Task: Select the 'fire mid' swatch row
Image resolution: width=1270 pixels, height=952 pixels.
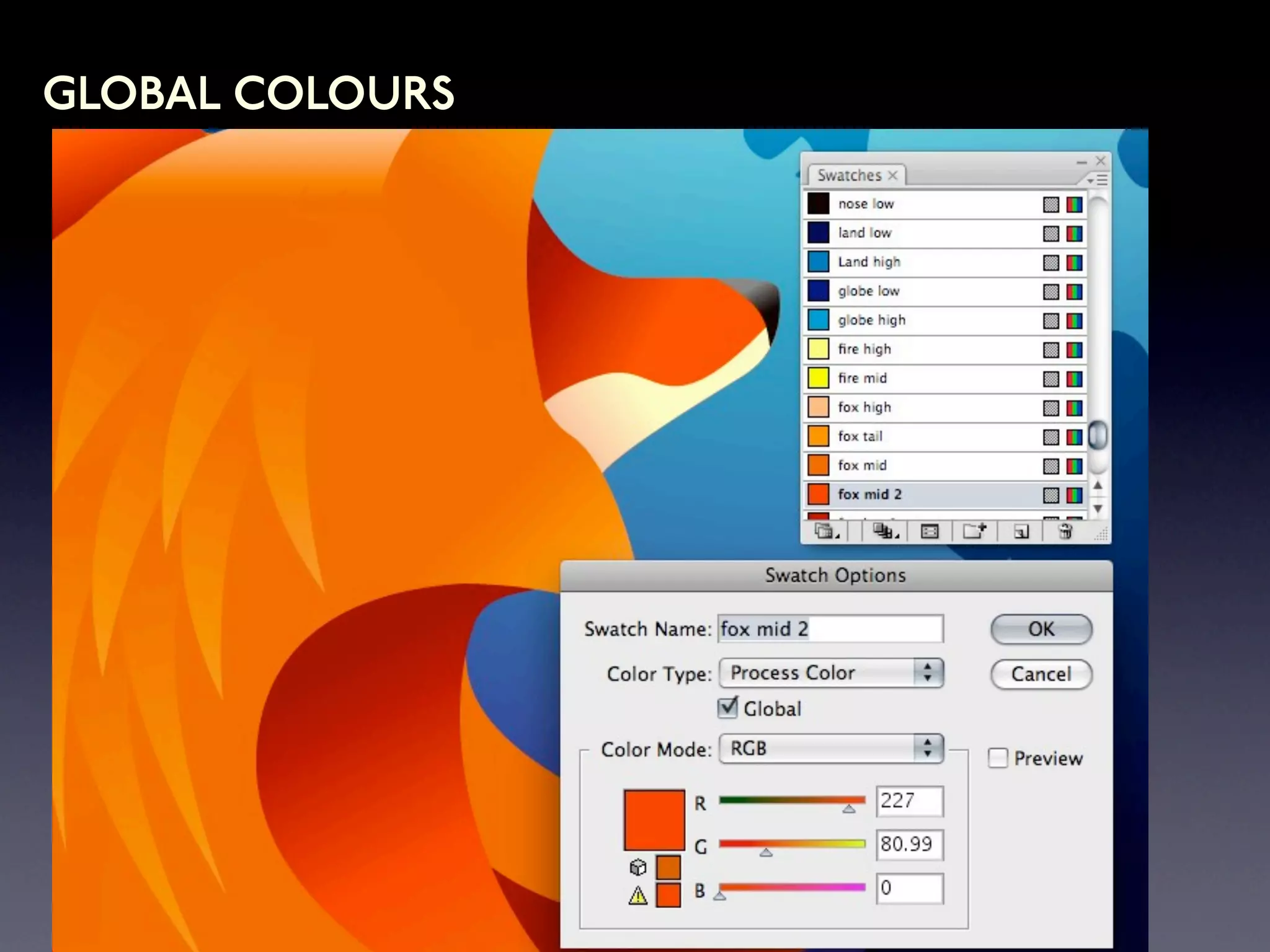Action: coord(945,378)
